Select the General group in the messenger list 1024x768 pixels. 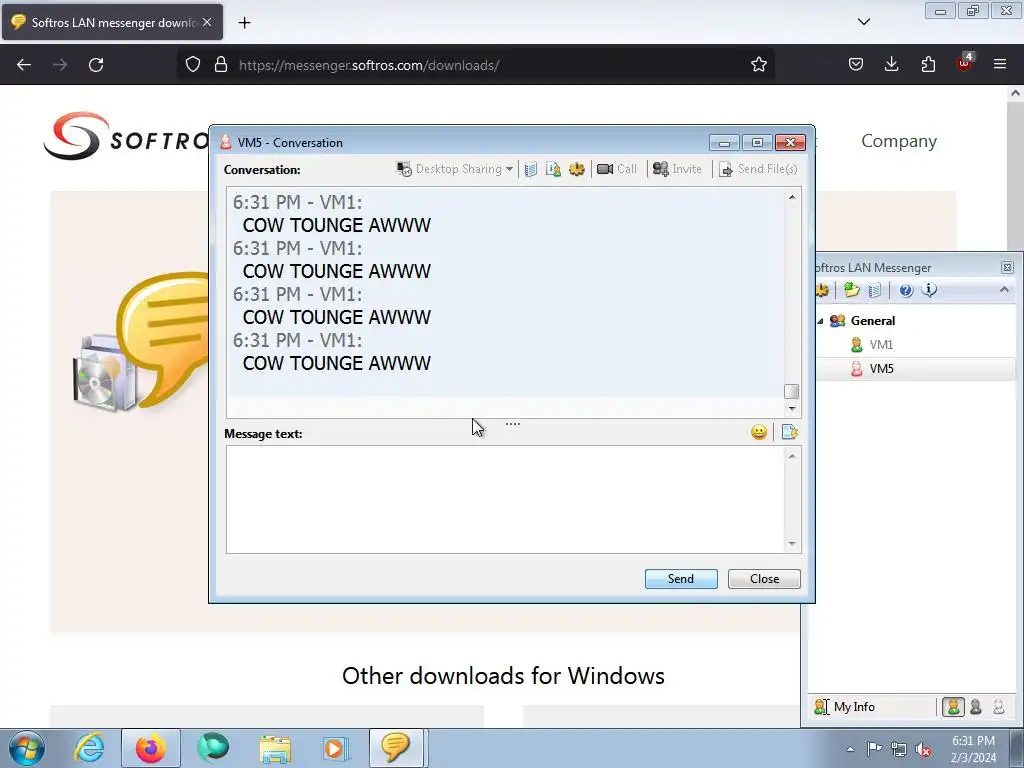click(x=872, y=321)
